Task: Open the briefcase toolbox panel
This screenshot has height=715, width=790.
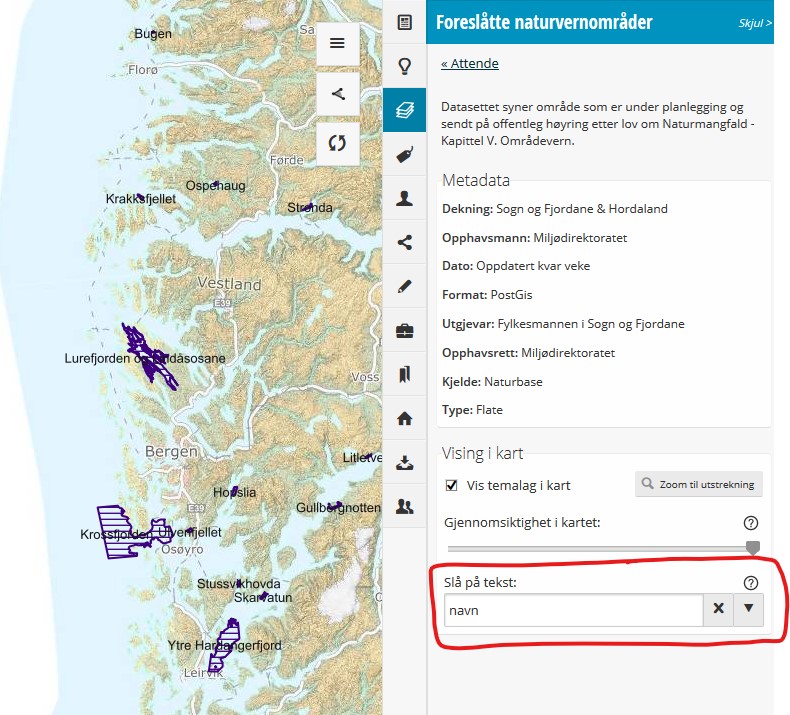Action: 404,330
